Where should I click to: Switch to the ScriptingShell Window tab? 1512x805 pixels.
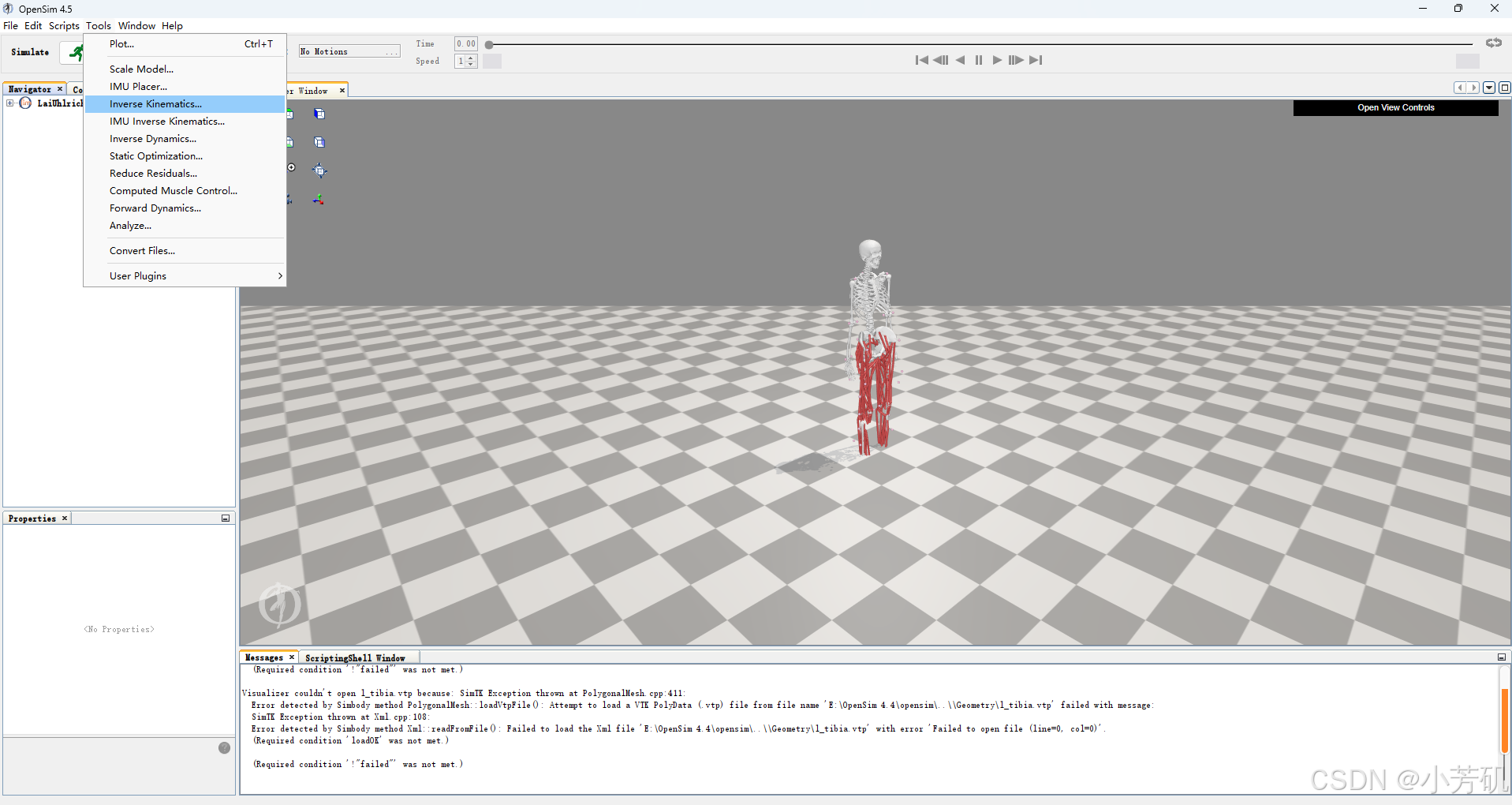point(357,657)
